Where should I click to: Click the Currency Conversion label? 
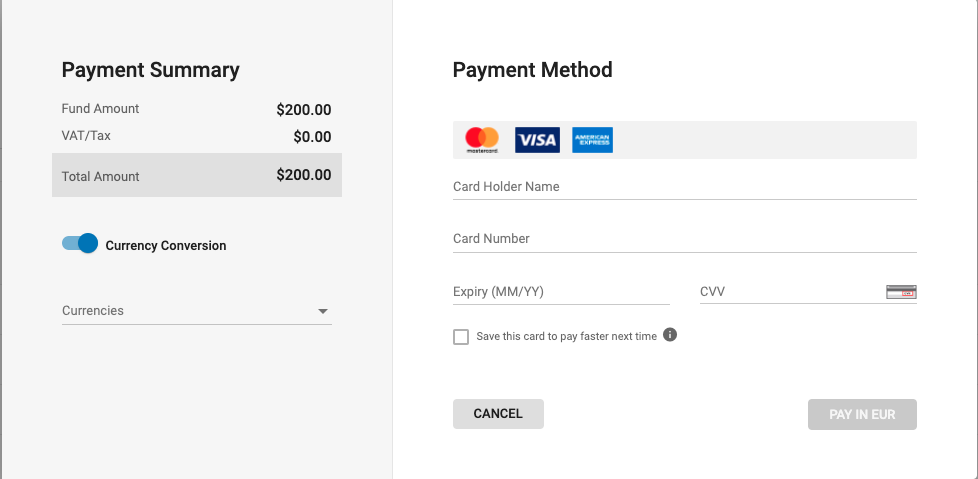tap(166, 245)
